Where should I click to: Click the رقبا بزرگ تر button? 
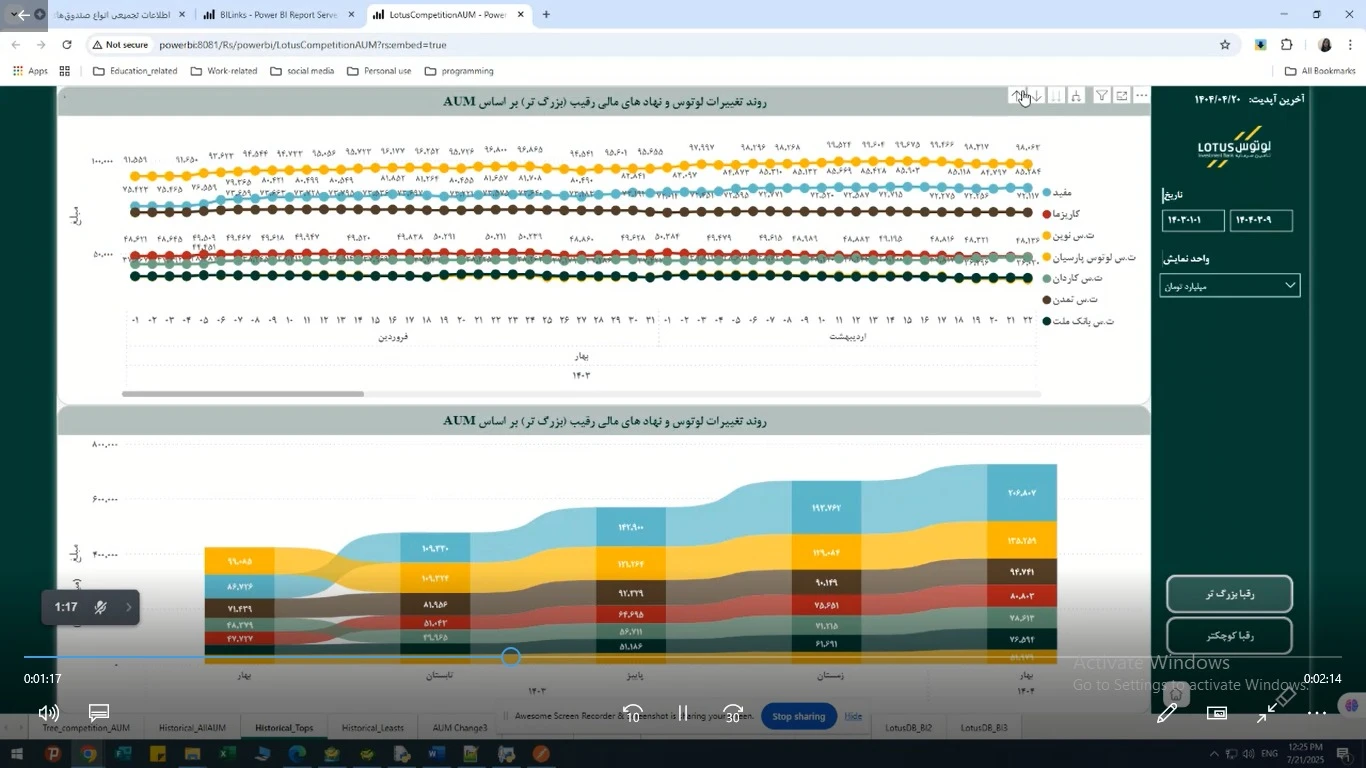click(x=1229, y=594)
